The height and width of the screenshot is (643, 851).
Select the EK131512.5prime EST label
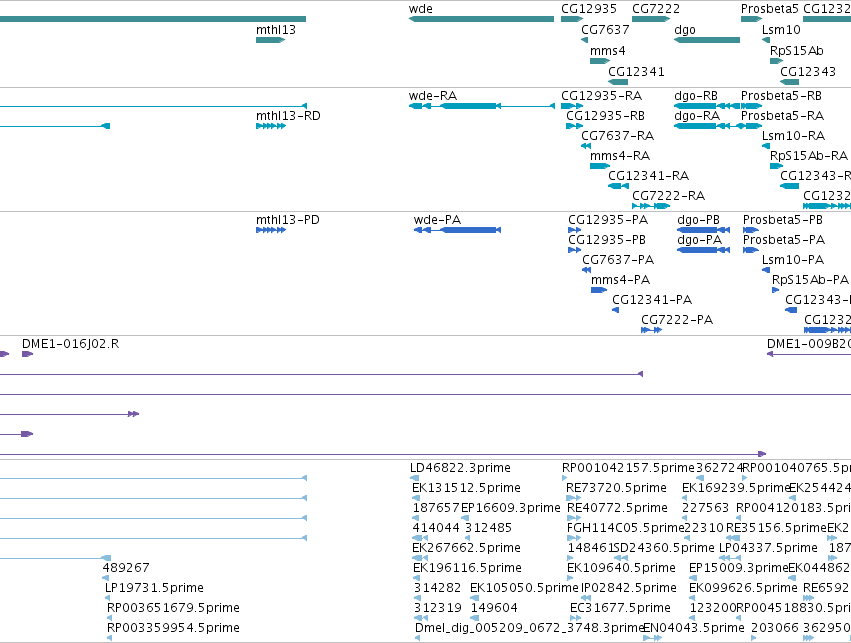pyautogui.click(x=466, y=488)
